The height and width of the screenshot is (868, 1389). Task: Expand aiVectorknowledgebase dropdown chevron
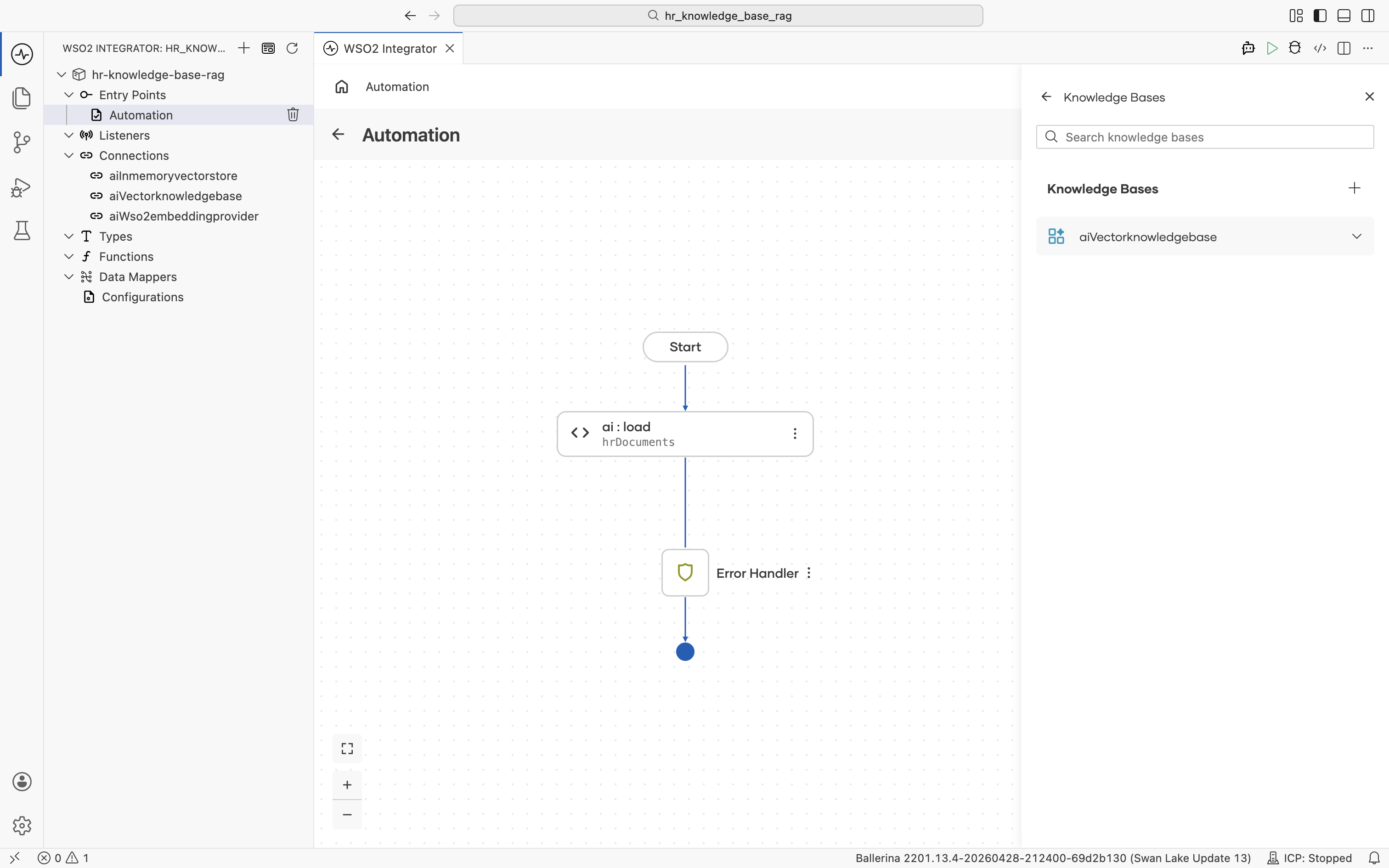click(1357, 237)
